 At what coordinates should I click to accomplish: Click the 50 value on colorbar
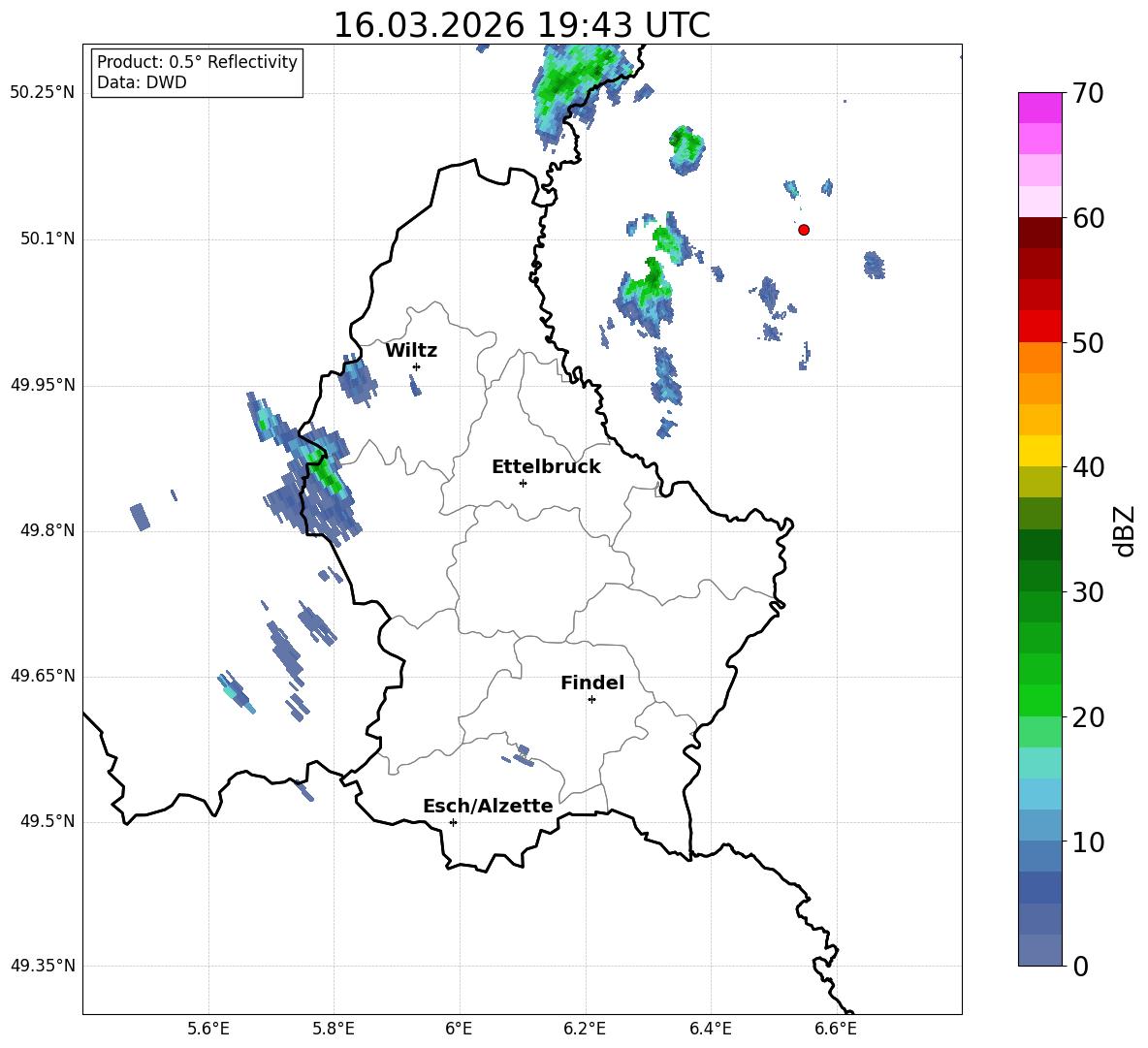[1088, 342]
